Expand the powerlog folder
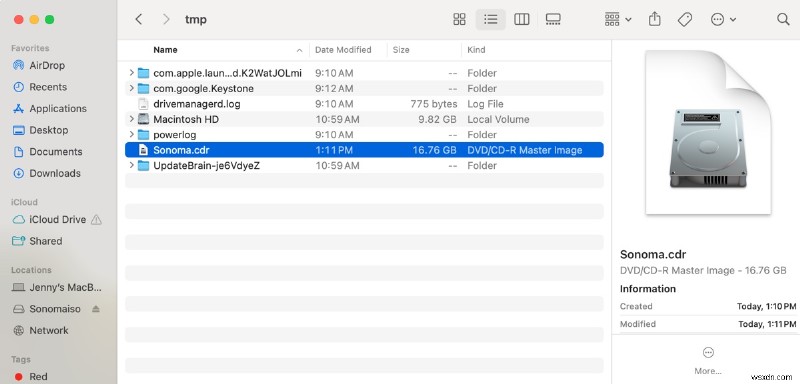 point(131,135)
